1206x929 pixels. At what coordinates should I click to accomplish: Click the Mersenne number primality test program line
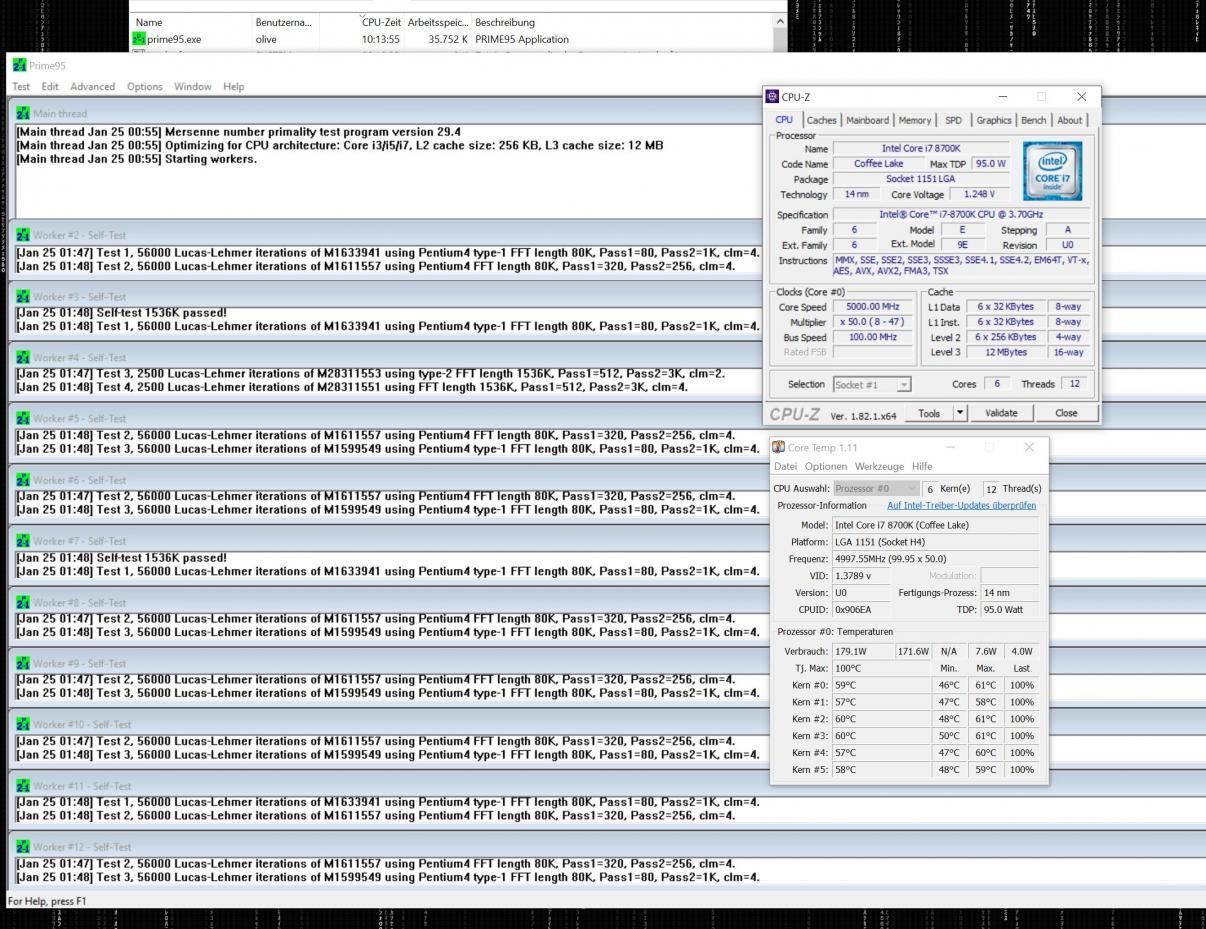tap(239, 132)
